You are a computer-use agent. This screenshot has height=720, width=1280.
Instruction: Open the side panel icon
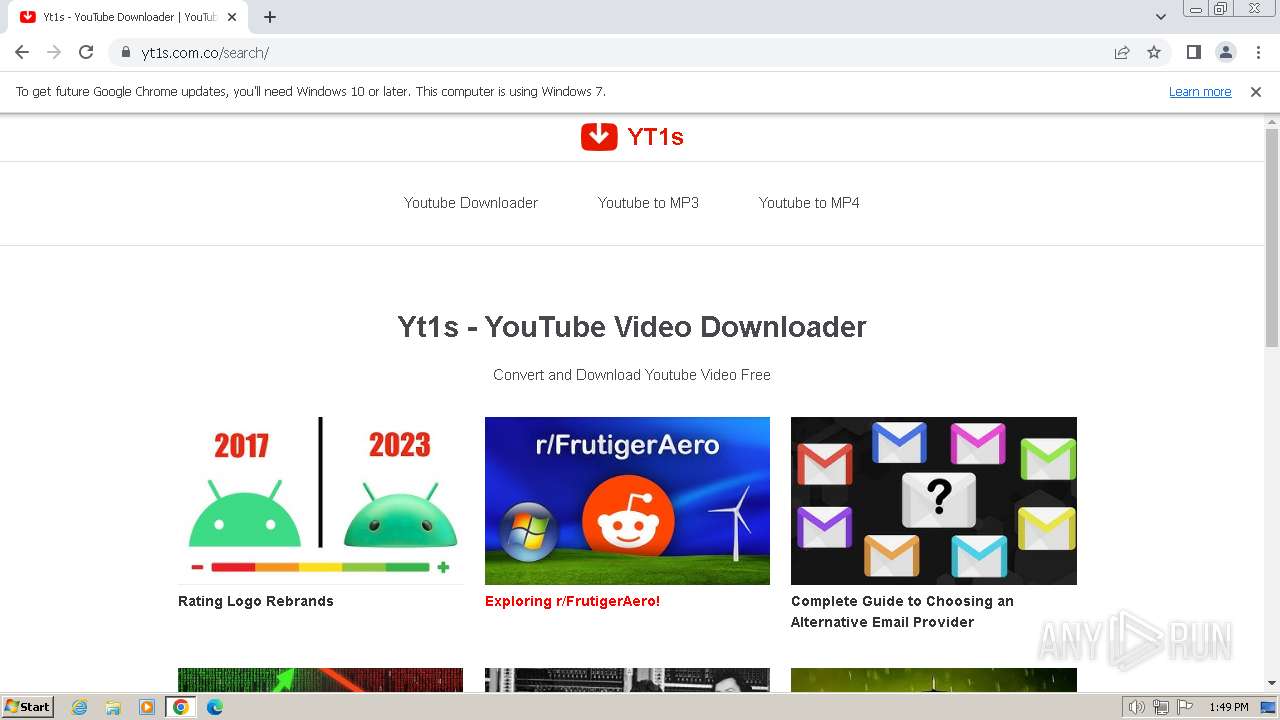coord(1193,52)
